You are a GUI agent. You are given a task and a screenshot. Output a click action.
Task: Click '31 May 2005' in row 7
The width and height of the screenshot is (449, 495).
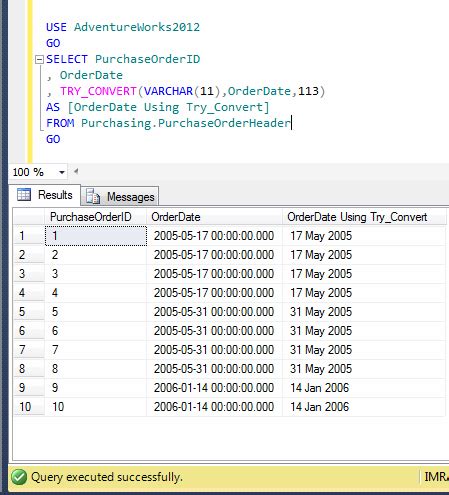[x=321, y=350]
